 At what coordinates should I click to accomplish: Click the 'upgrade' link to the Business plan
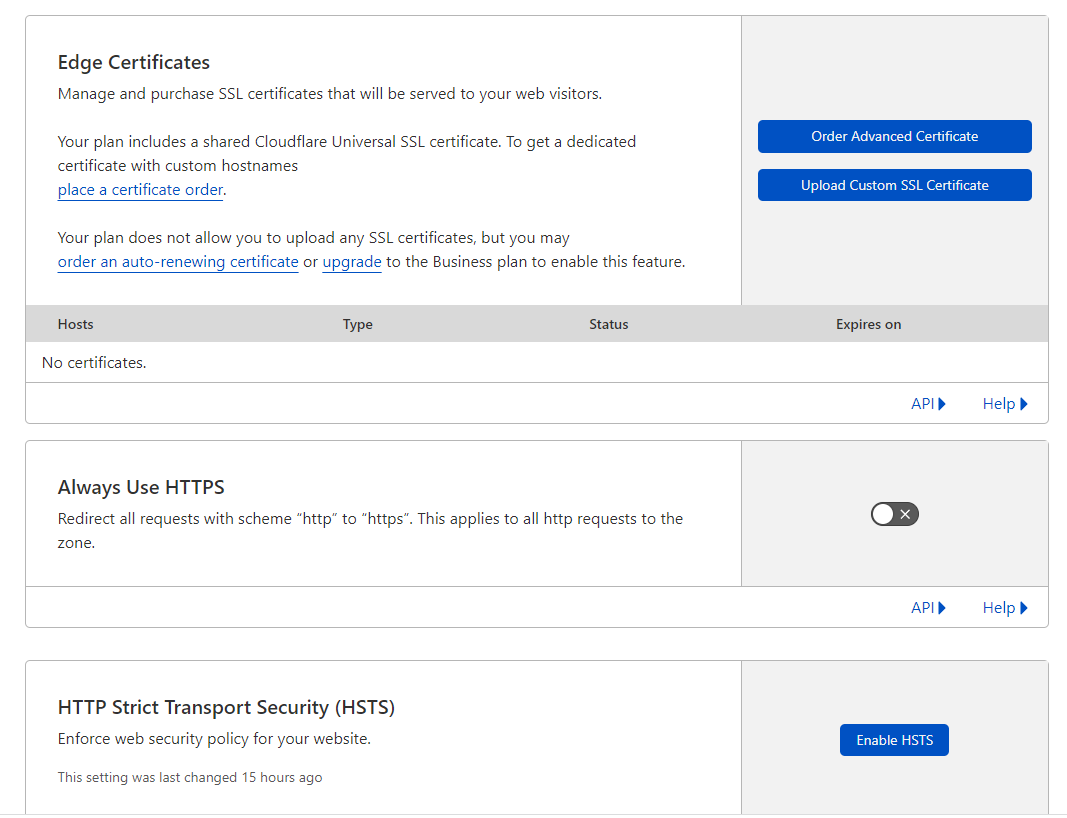tap(351, 262)
